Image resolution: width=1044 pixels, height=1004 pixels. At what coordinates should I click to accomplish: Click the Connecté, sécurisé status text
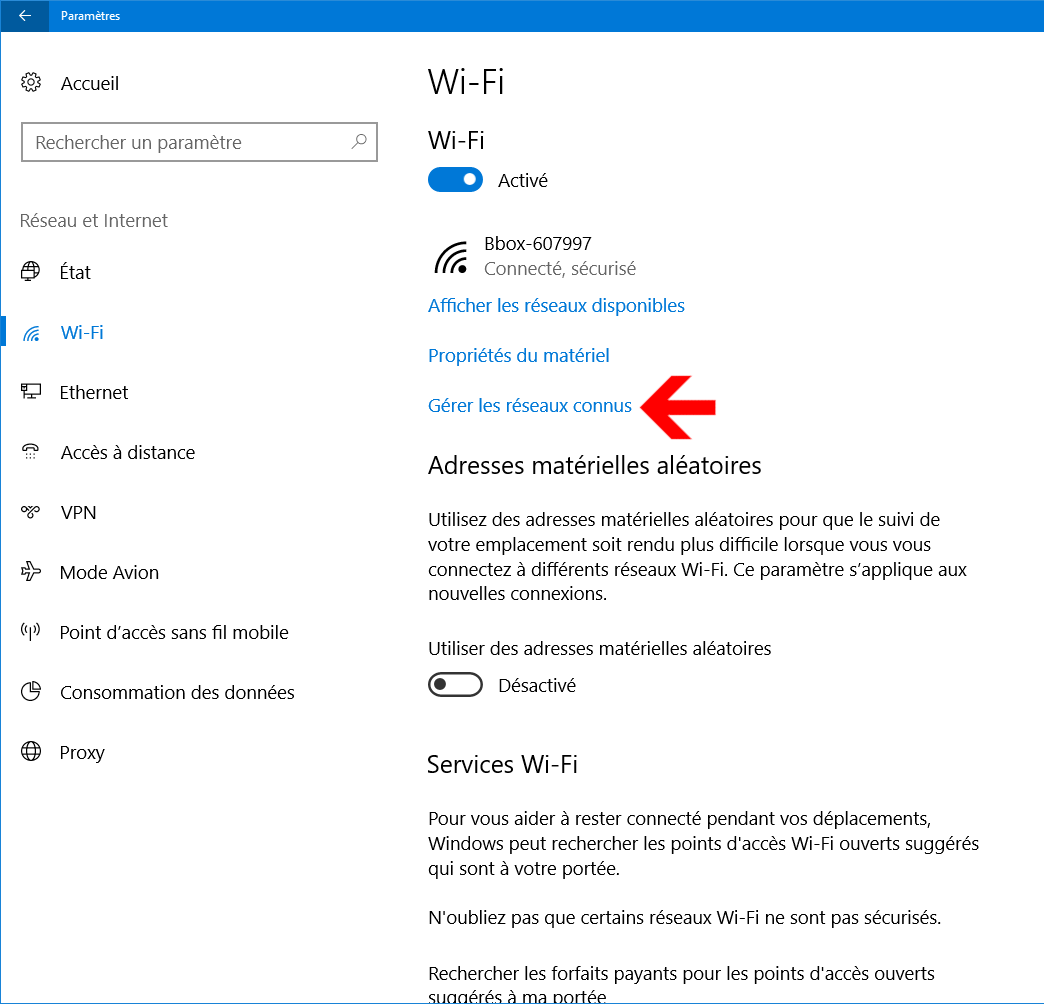click(x=559, y=268)
